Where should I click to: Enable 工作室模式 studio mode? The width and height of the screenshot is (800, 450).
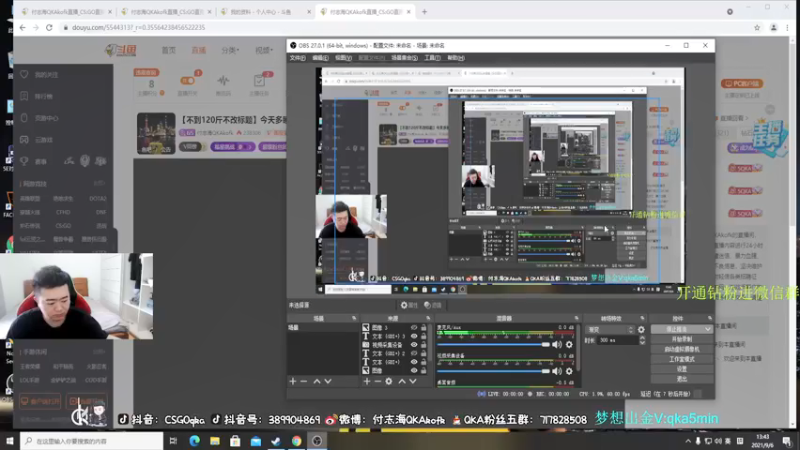[x=682, y=359]
